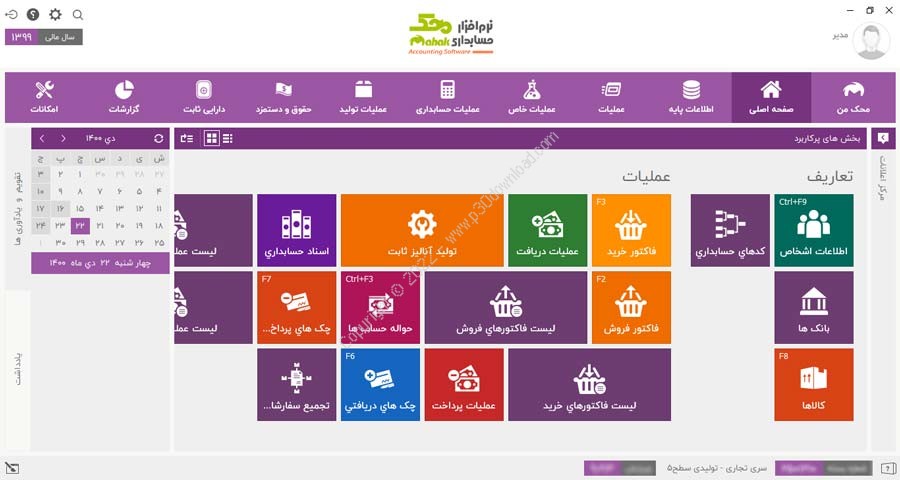
Task: Open the بانک ها (banks) tile
Action: point(813,307)
